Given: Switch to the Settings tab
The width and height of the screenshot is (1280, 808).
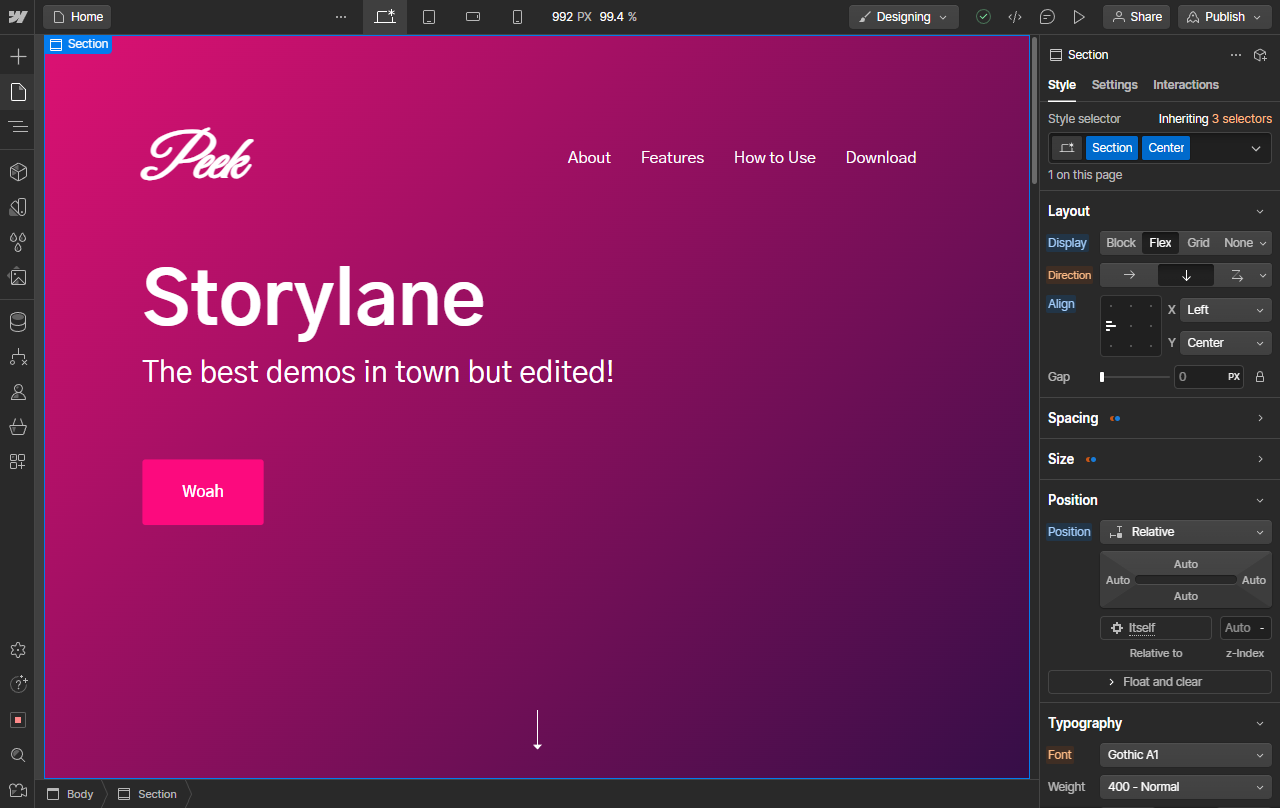Looking at the screenshot, I should click(x=1114, y=85).
